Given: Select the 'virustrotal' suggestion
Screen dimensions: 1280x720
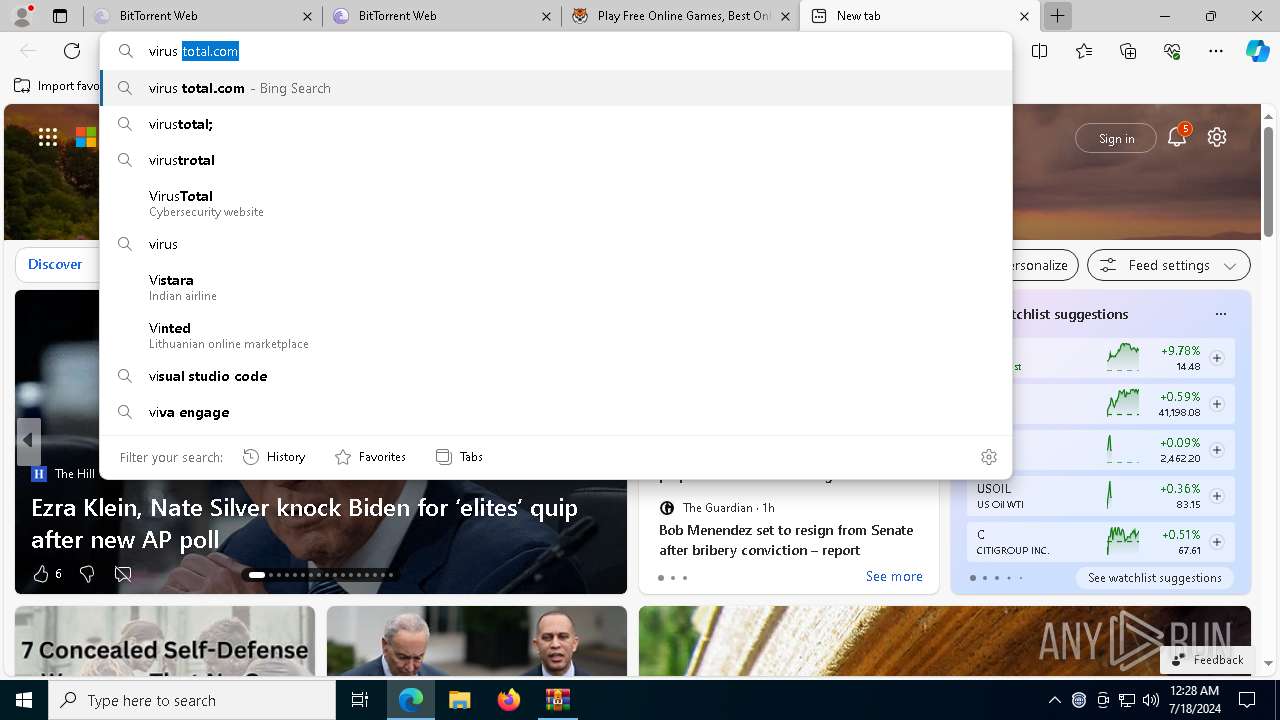Looking at the screenshot, I should pos(556,160).
